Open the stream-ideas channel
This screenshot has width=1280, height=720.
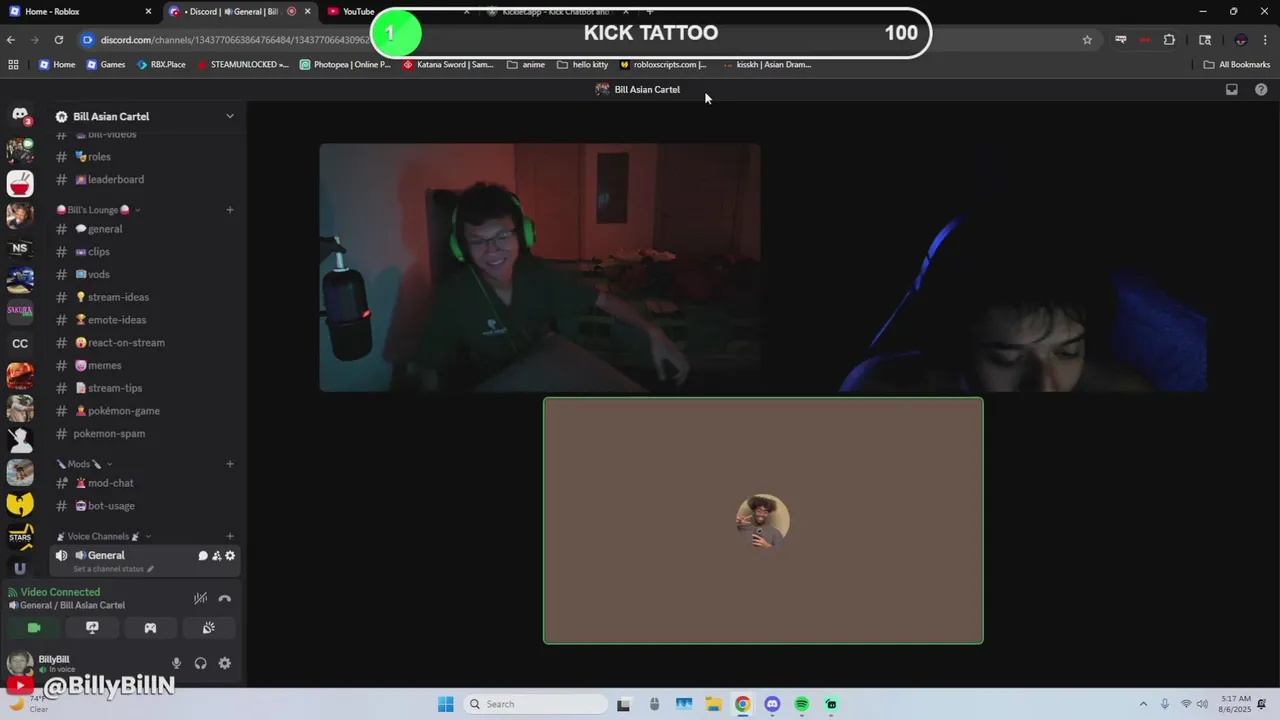pyautogui.click(x=145, y=297)
